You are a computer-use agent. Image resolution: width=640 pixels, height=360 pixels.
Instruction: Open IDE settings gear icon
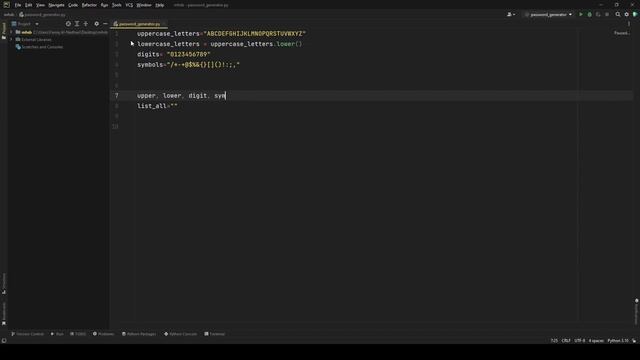point(627,15)
